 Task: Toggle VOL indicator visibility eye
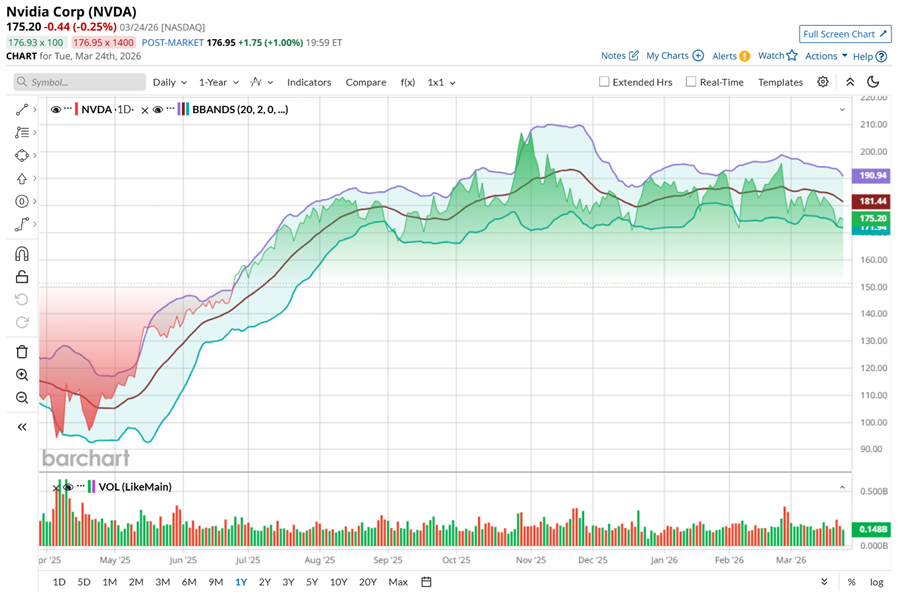pos(68,487)
